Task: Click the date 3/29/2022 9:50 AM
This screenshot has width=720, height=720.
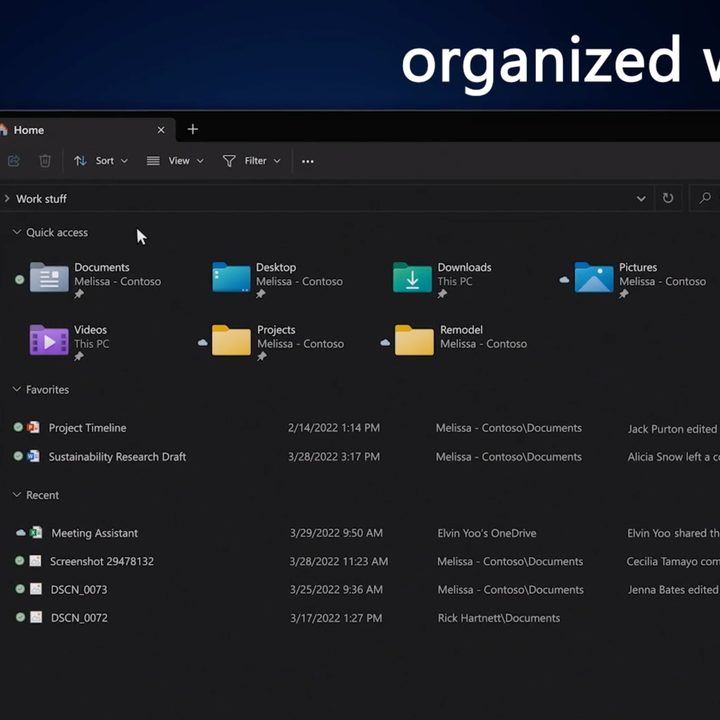Action: (x=336, y=533)
